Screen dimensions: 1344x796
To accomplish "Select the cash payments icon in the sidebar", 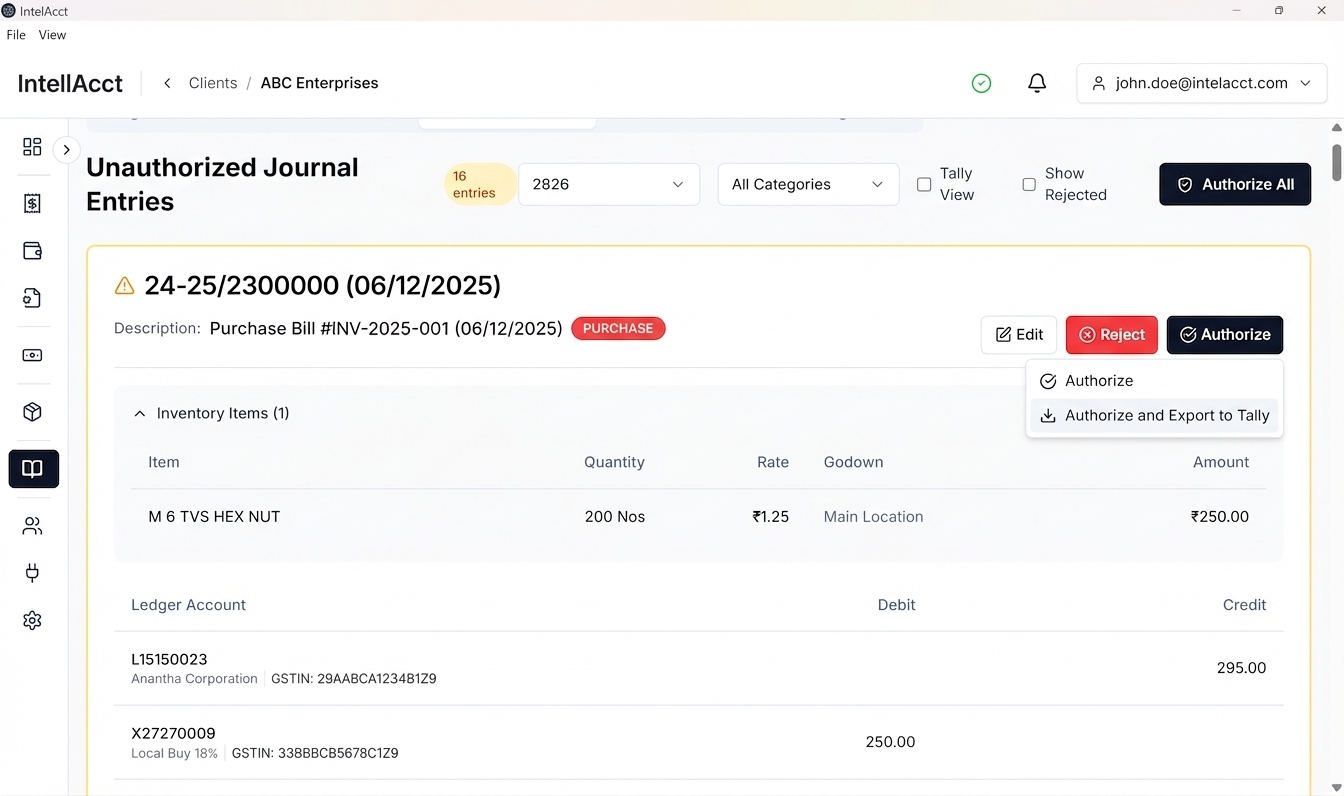I will click(x=32, y=355).
